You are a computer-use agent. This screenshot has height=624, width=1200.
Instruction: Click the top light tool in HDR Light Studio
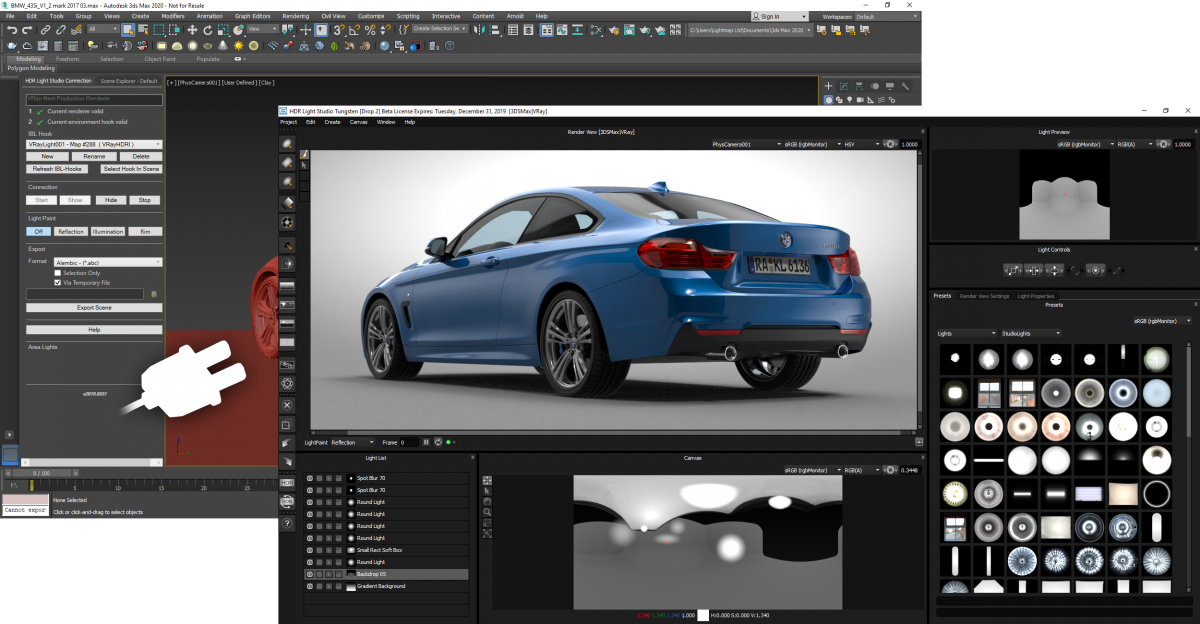(288, 142)
